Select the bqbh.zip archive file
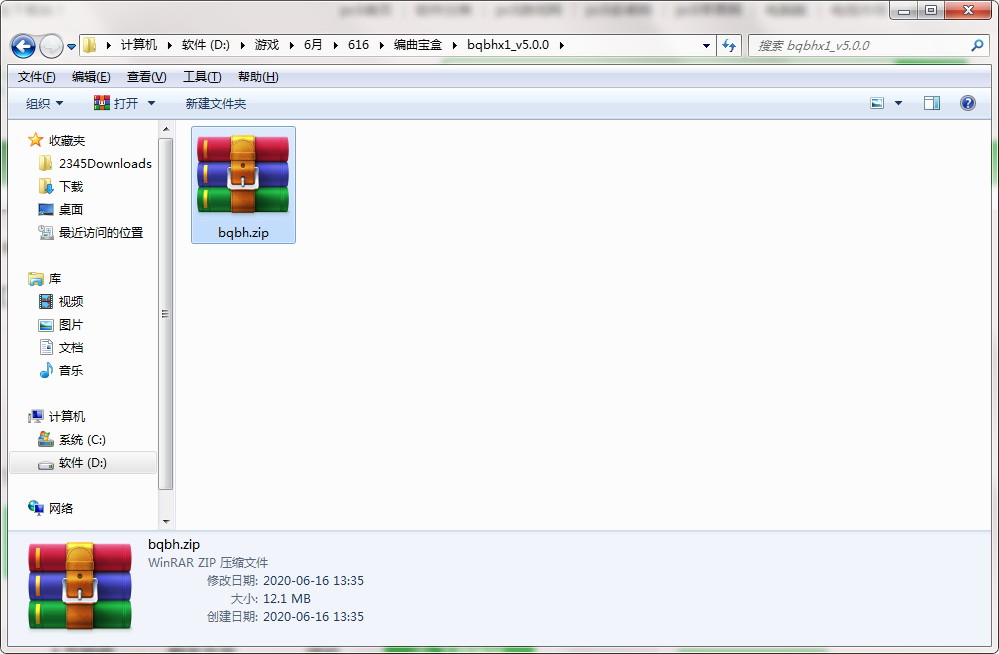 243,184
